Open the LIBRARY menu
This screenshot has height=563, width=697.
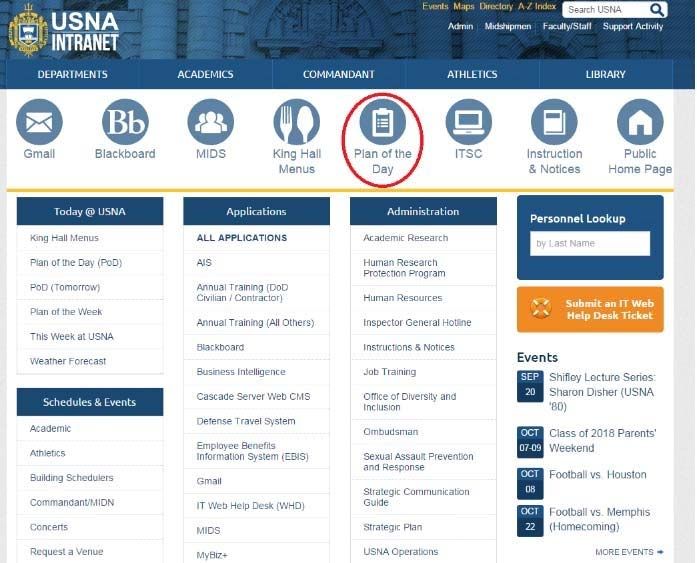(605, 74)
